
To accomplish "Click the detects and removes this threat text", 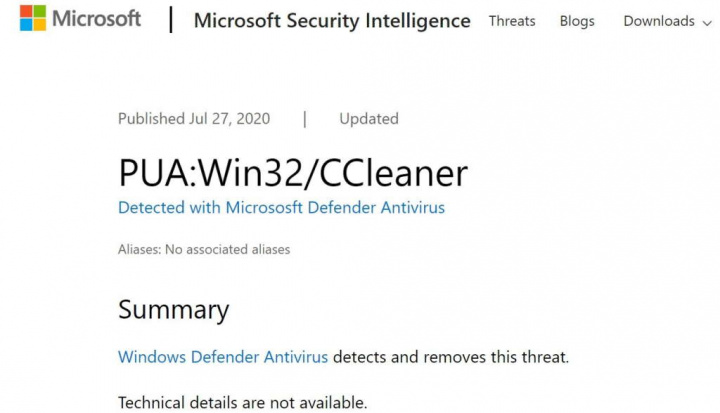I will [451, 357].
